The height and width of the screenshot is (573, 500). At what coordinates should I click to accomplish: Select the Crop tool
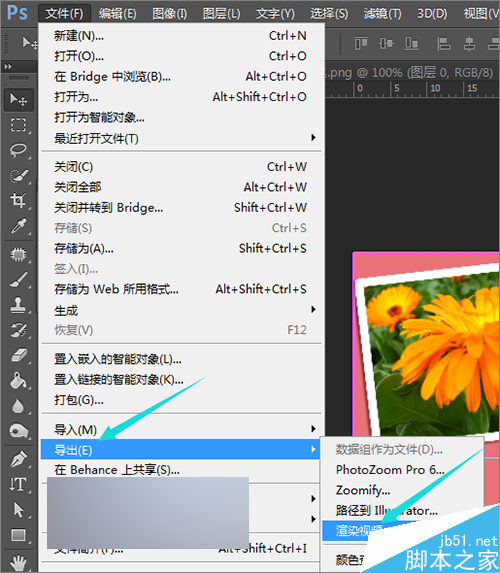click(18, 200)
